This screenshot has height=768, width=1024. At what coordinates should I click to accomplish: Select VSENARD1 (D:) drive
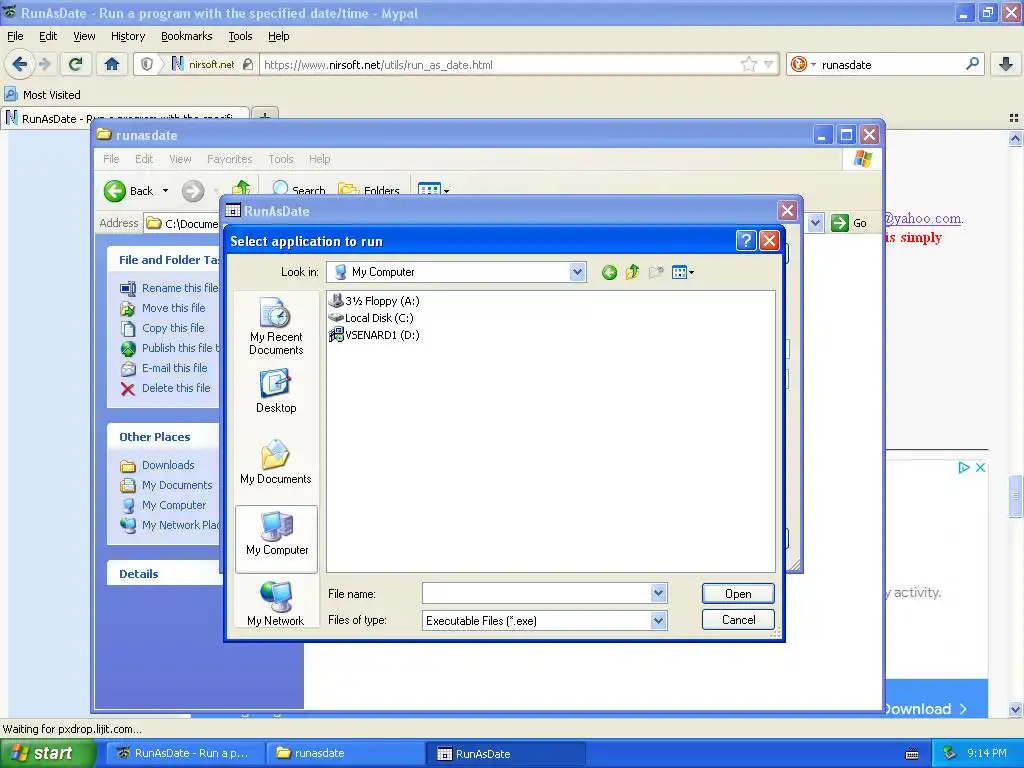(x=374, y=335)
